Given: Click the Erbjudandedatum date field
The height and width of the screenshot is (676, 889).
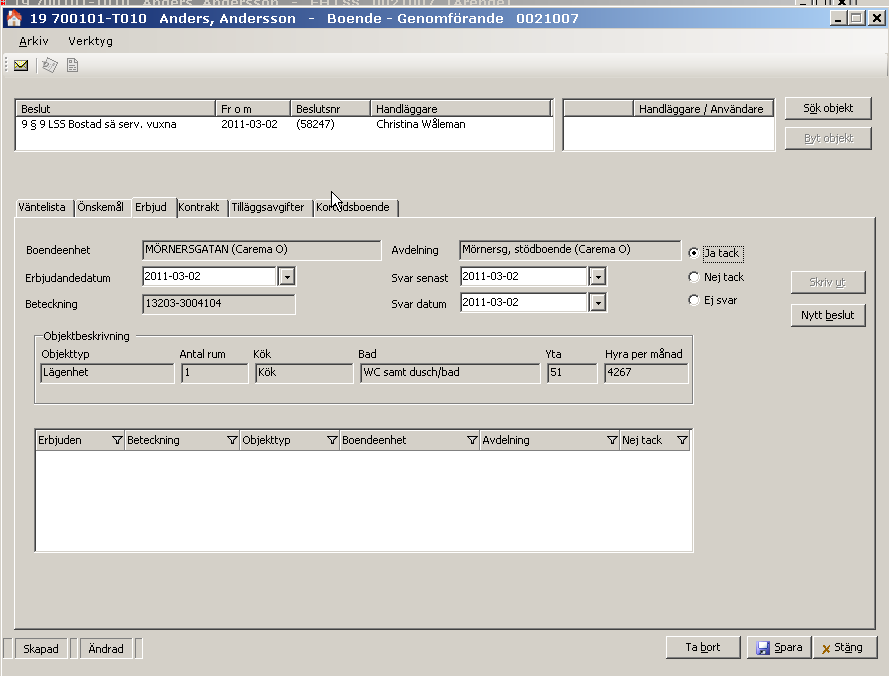Looking at the screenshot, I should click(209, 277).
